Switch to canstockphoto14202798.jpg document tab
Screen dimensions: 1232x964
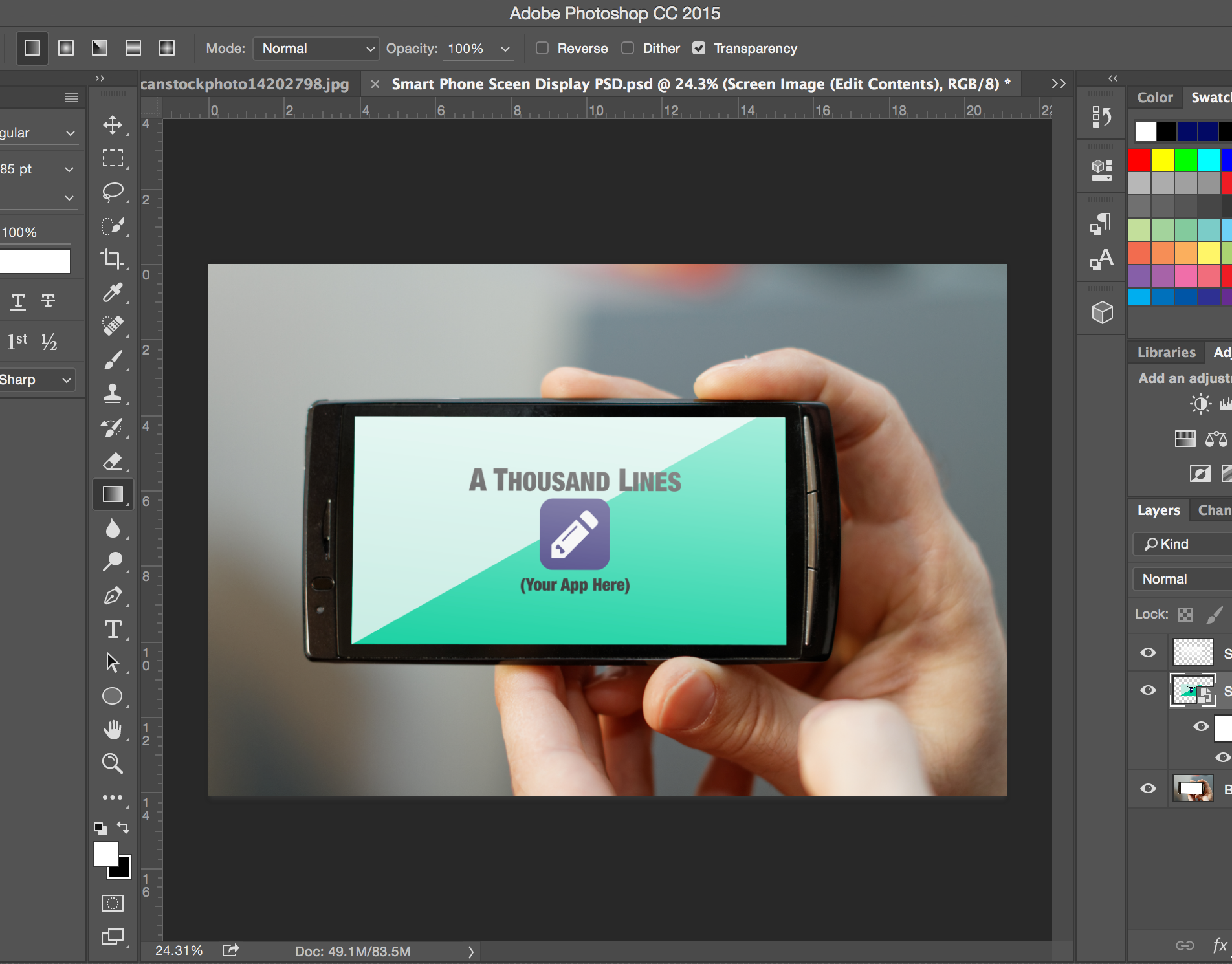245,84
